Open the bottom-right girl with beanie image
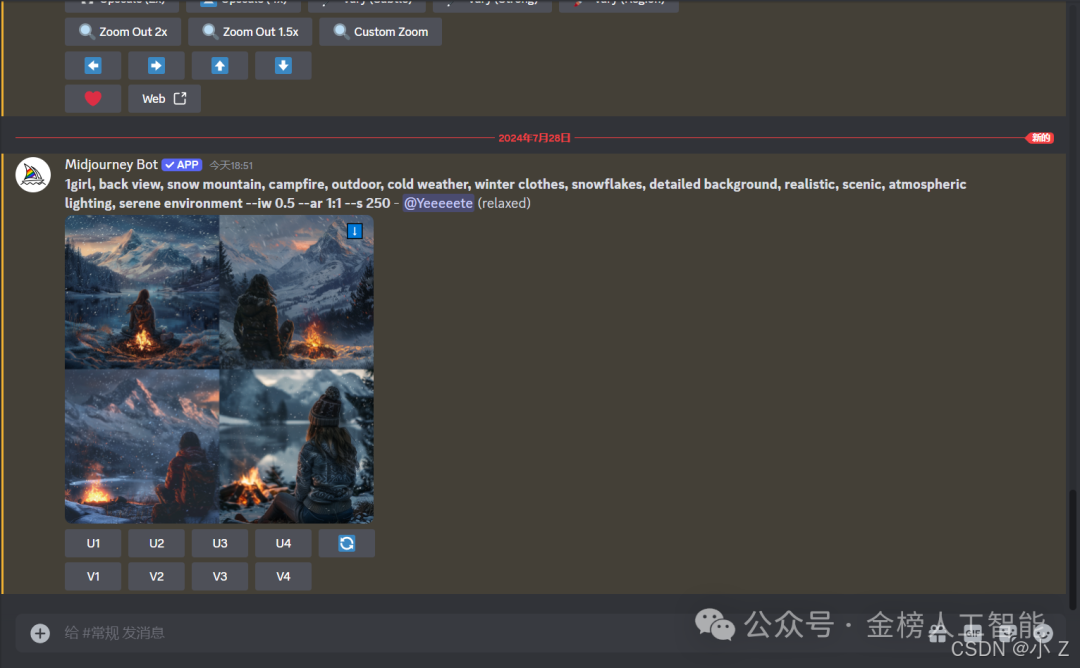This screenshot has width=1080, height=668. [296, 446]
